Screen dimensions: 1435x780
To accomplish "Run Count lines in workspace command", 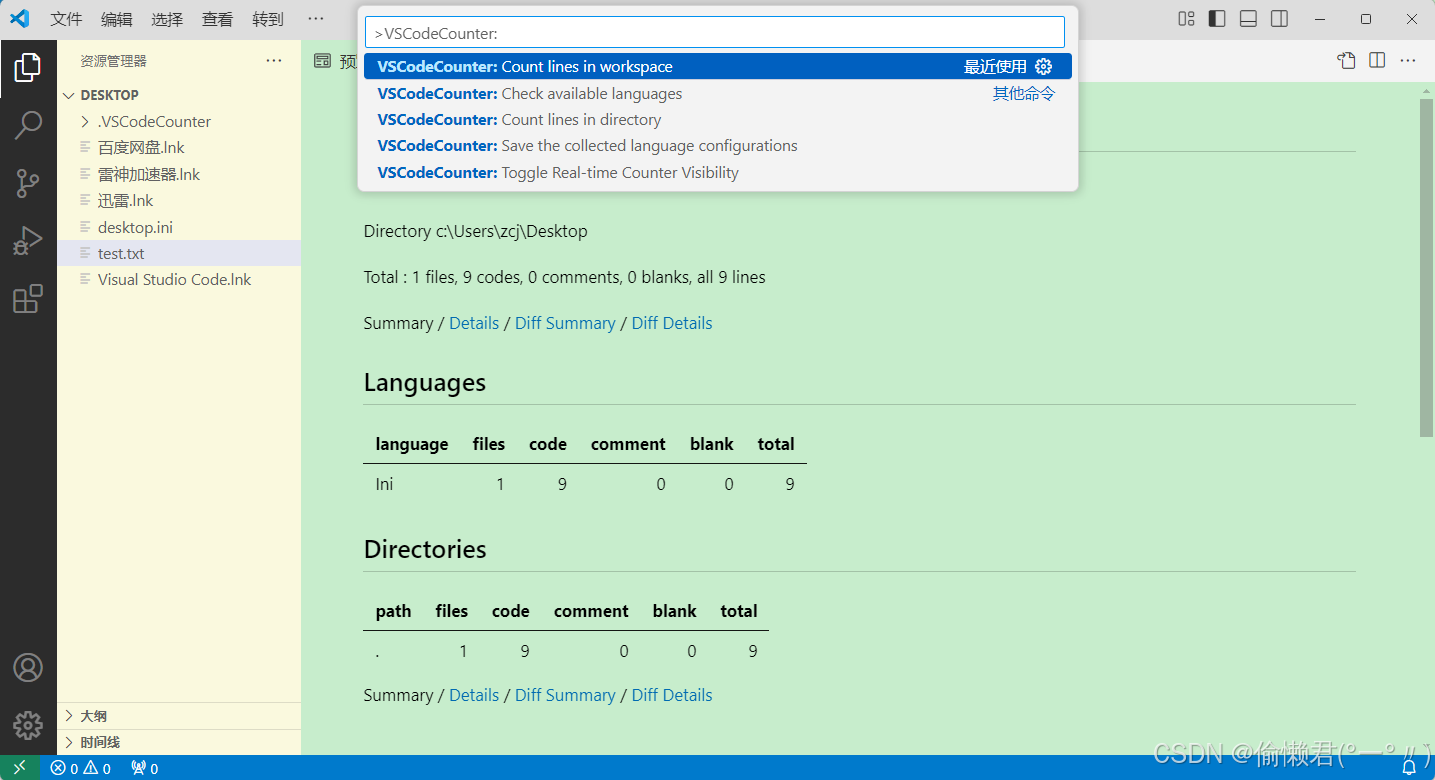I will [718, 67].
